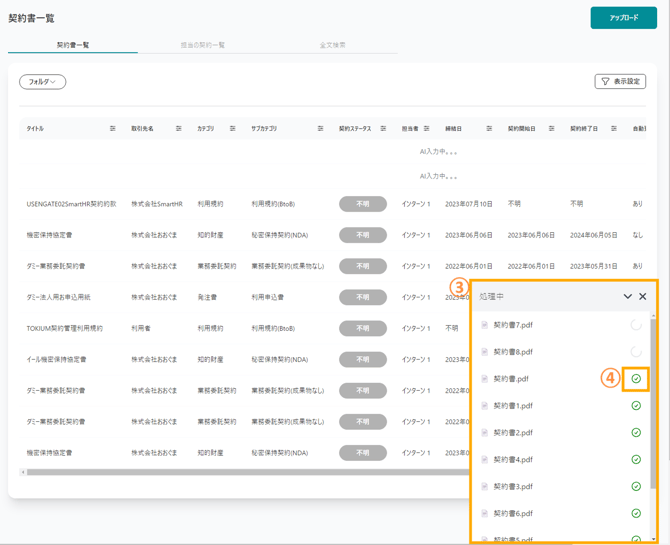Open the サブカテゴリ column filter icon
Viewport: 670px width, 545px height.
[320, 129]
